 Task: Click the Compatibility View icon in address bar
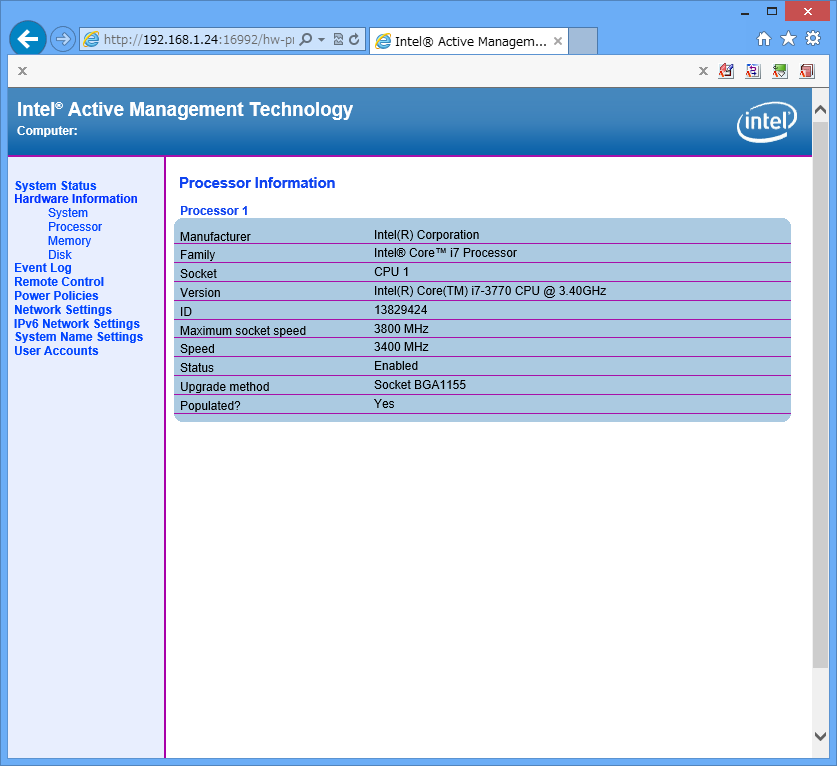point(338,40)
